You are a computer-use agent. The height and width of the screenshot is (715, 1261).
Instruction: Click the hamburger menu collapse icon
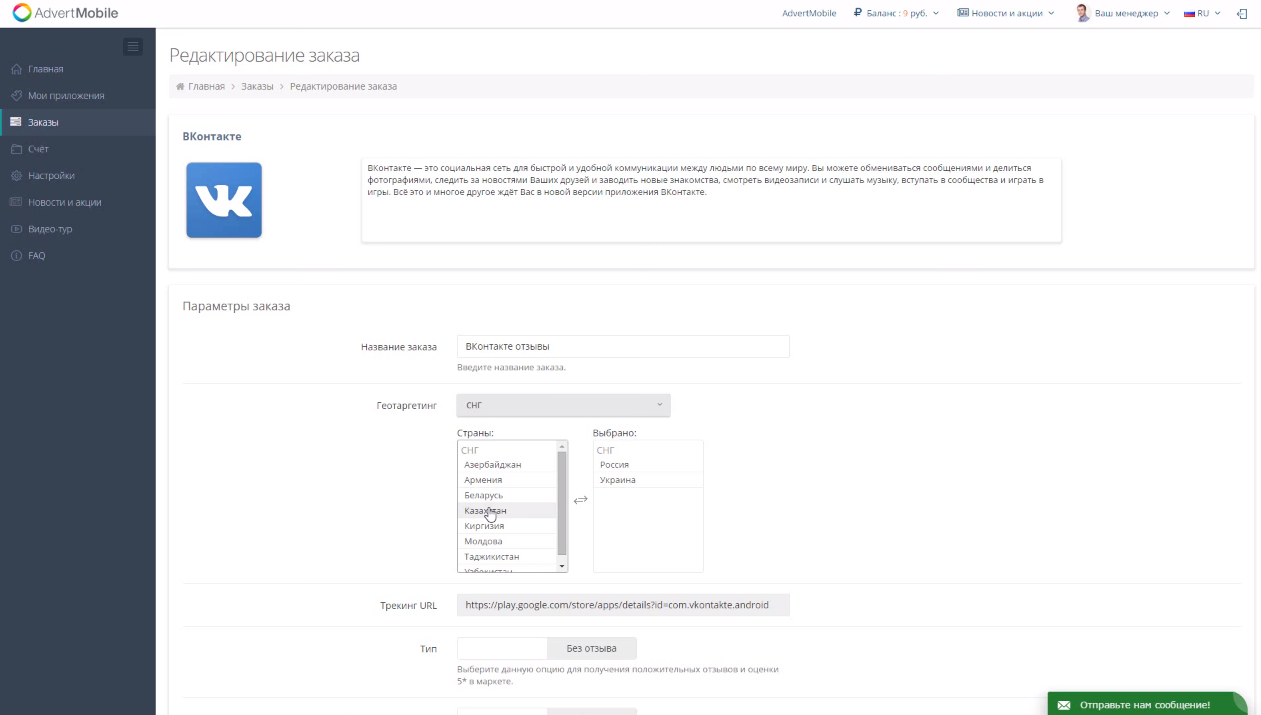click(x=132, y=47)
